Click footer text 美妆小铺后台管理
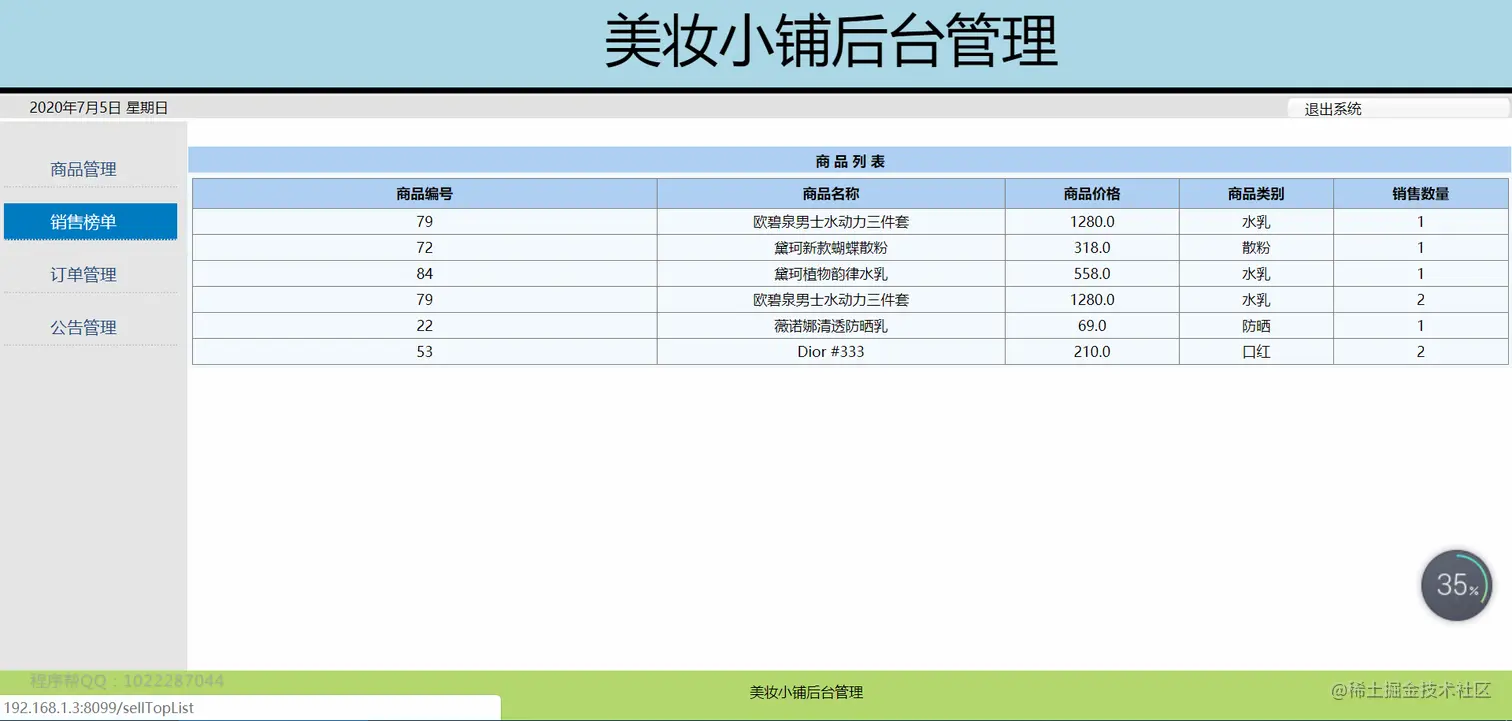This screenshot has height=721, width=1512. click(x=806, y=692)
